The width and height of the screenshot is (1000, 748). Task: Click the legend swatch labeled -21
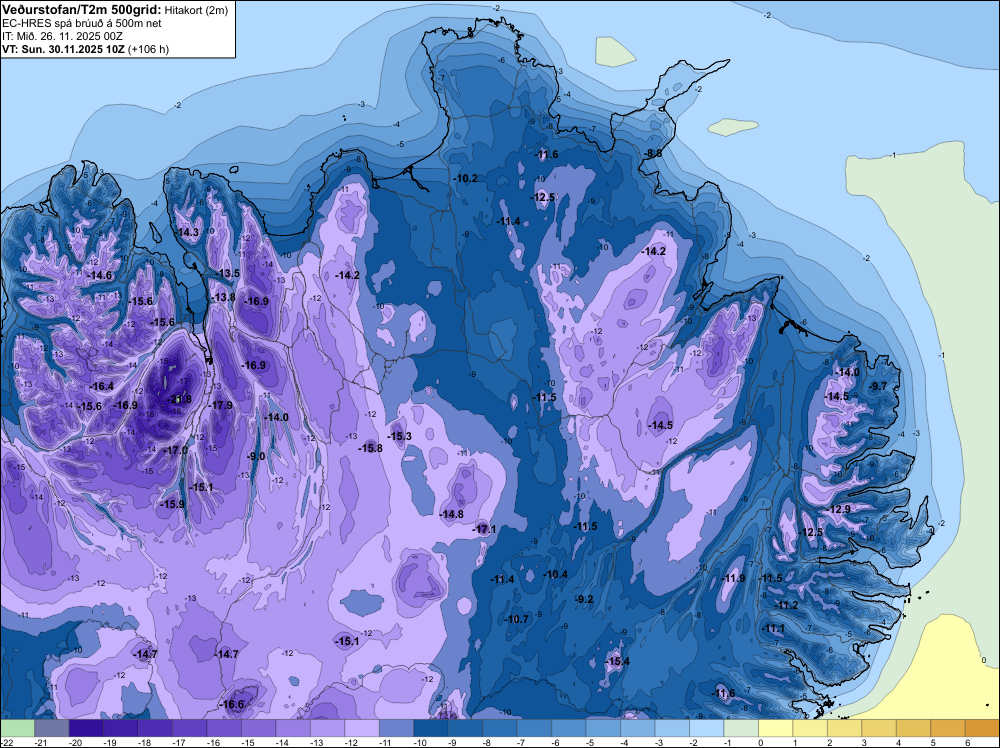pyautogui.click(x=52, y=728)
